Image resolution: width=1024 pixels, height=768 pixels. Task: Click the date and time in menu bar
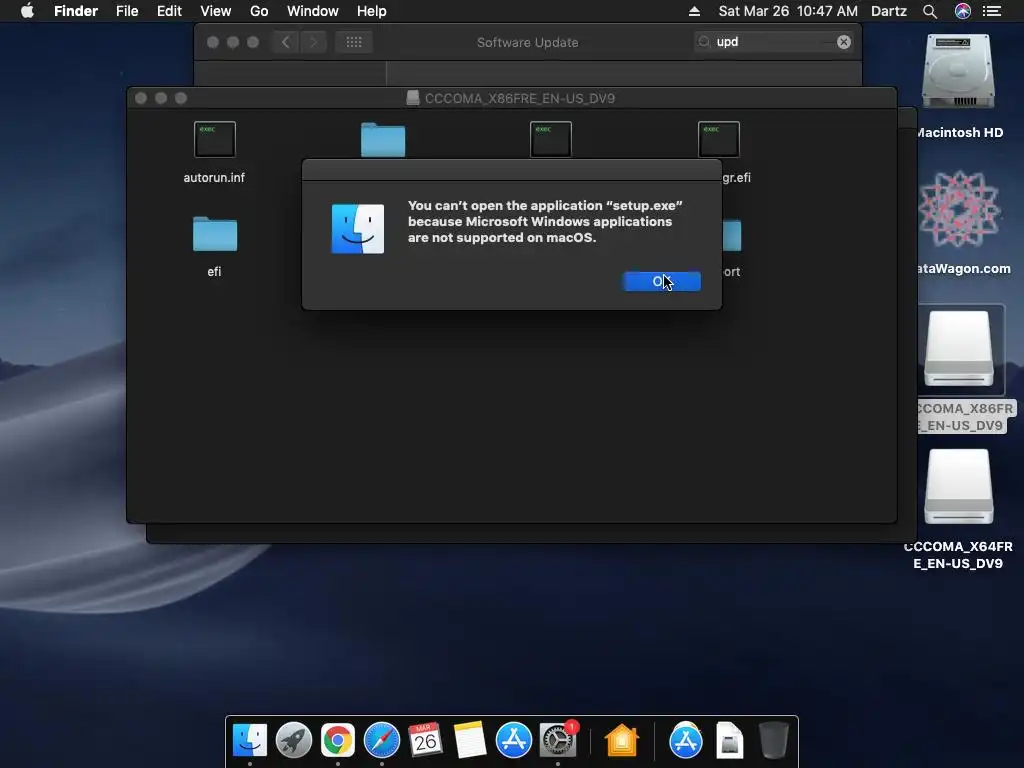coord(788,11)
